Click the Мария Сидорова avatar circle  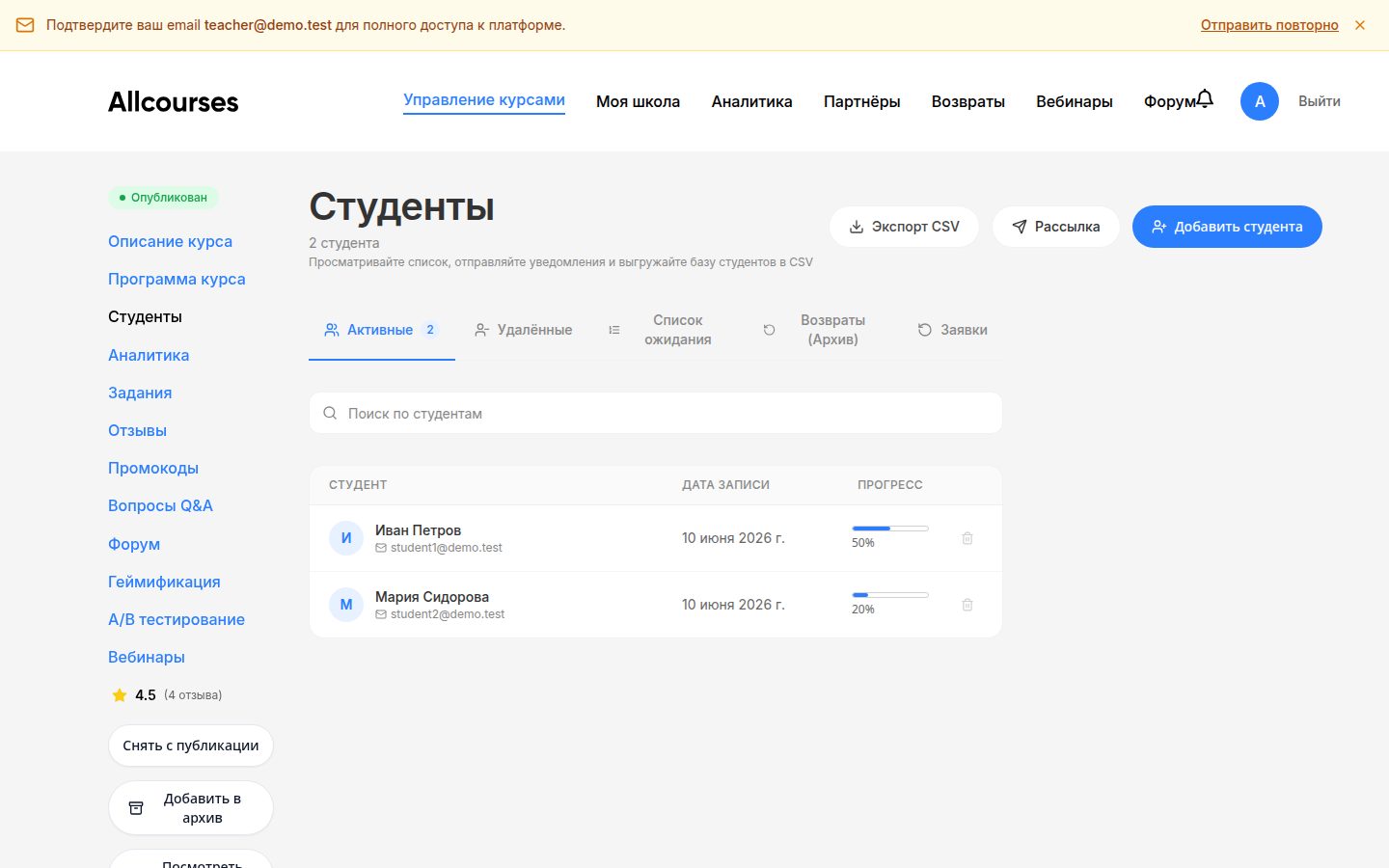346,605
